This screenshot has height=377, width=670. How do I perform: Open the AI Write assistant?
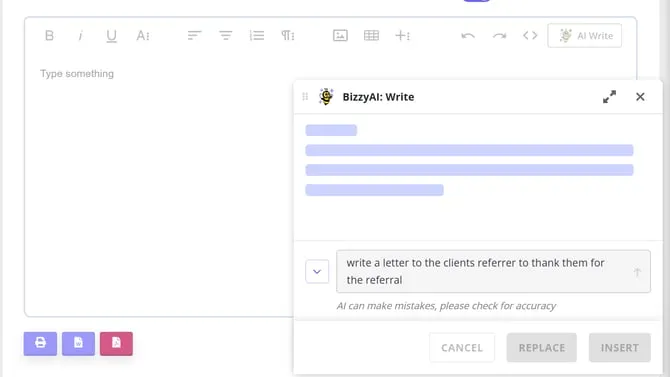click(x=585, y=35)
